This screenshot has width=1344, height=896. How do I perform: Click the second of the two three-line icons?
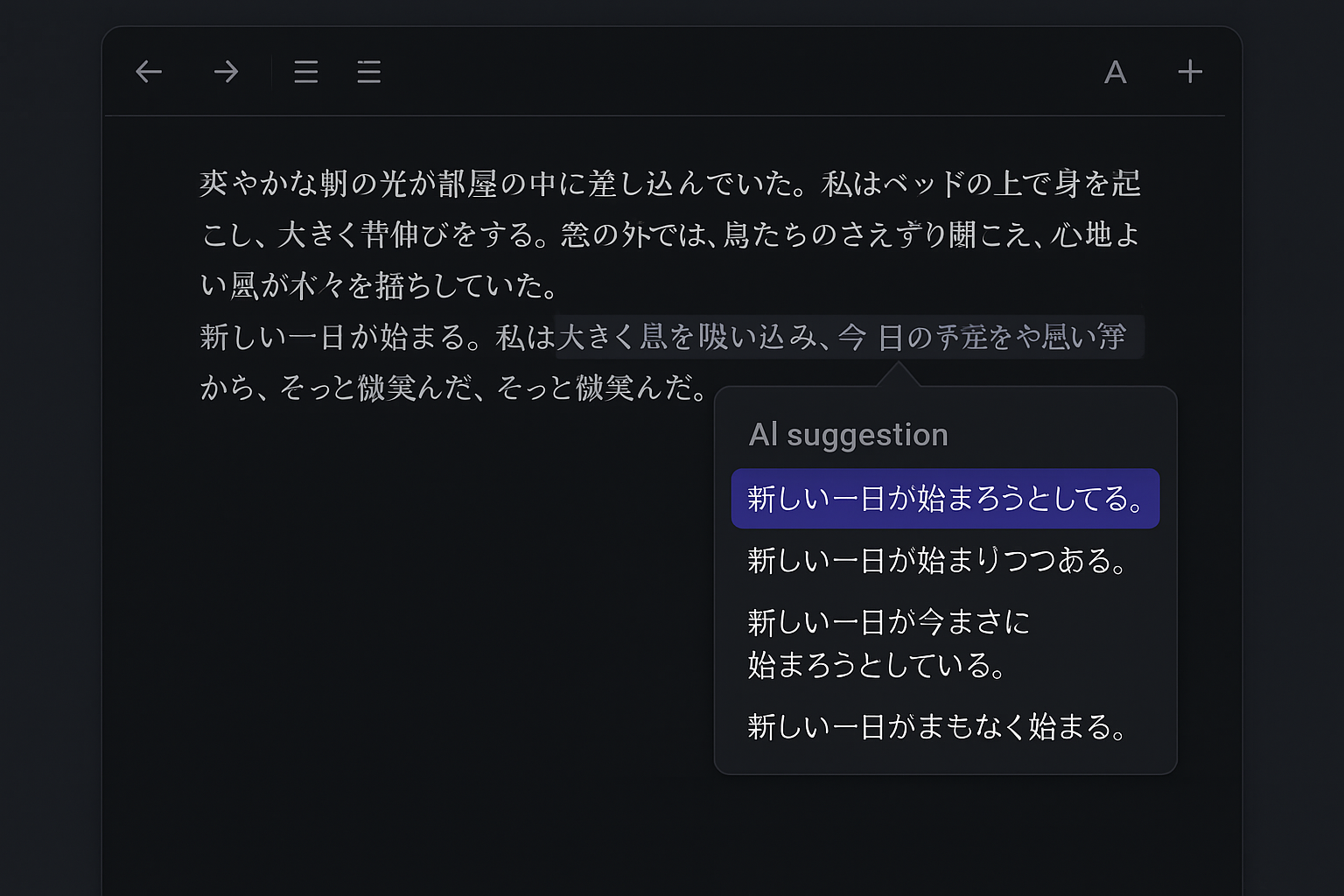coord(368,72)
